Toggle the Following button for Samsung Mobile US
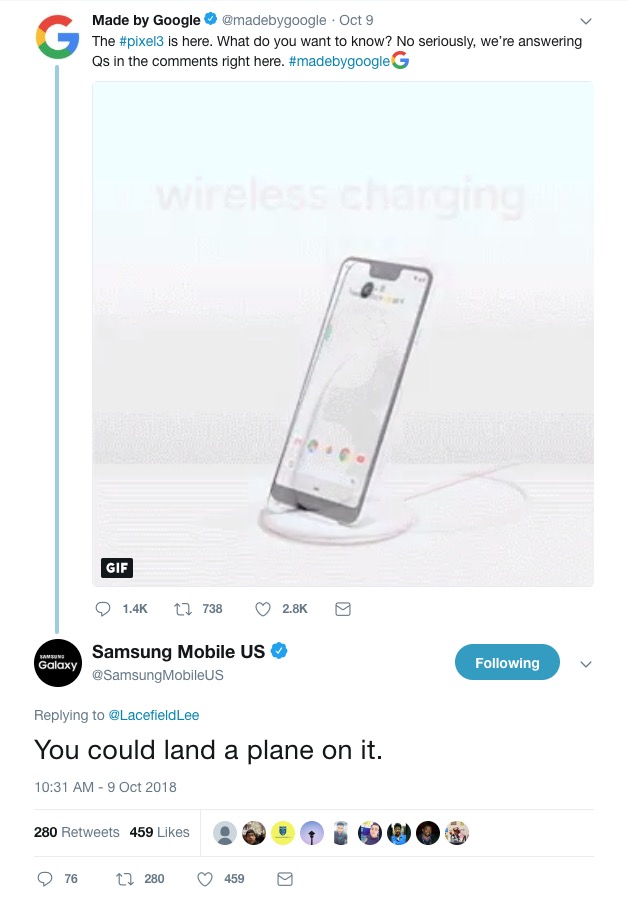This screenshot has height=904, width=628. point(507,662)
